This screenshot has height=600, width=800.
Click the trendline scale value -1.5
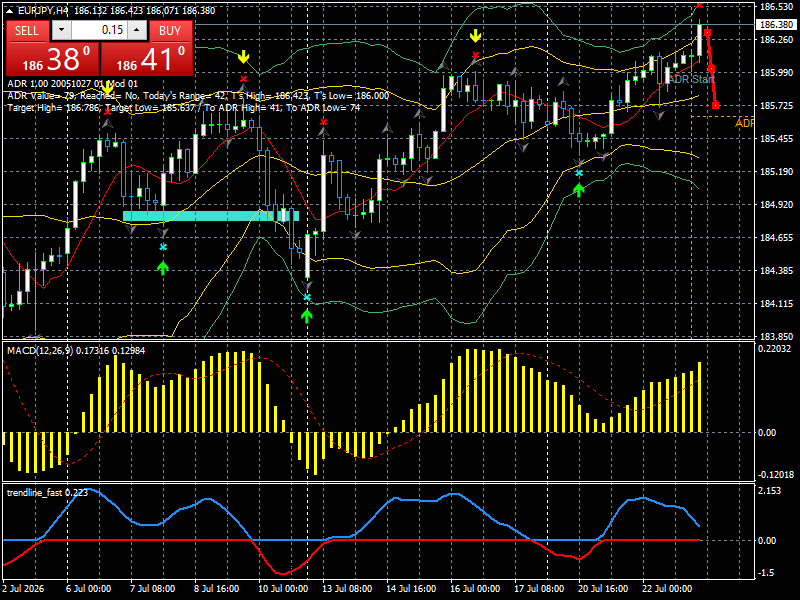(x=766, y=572)
